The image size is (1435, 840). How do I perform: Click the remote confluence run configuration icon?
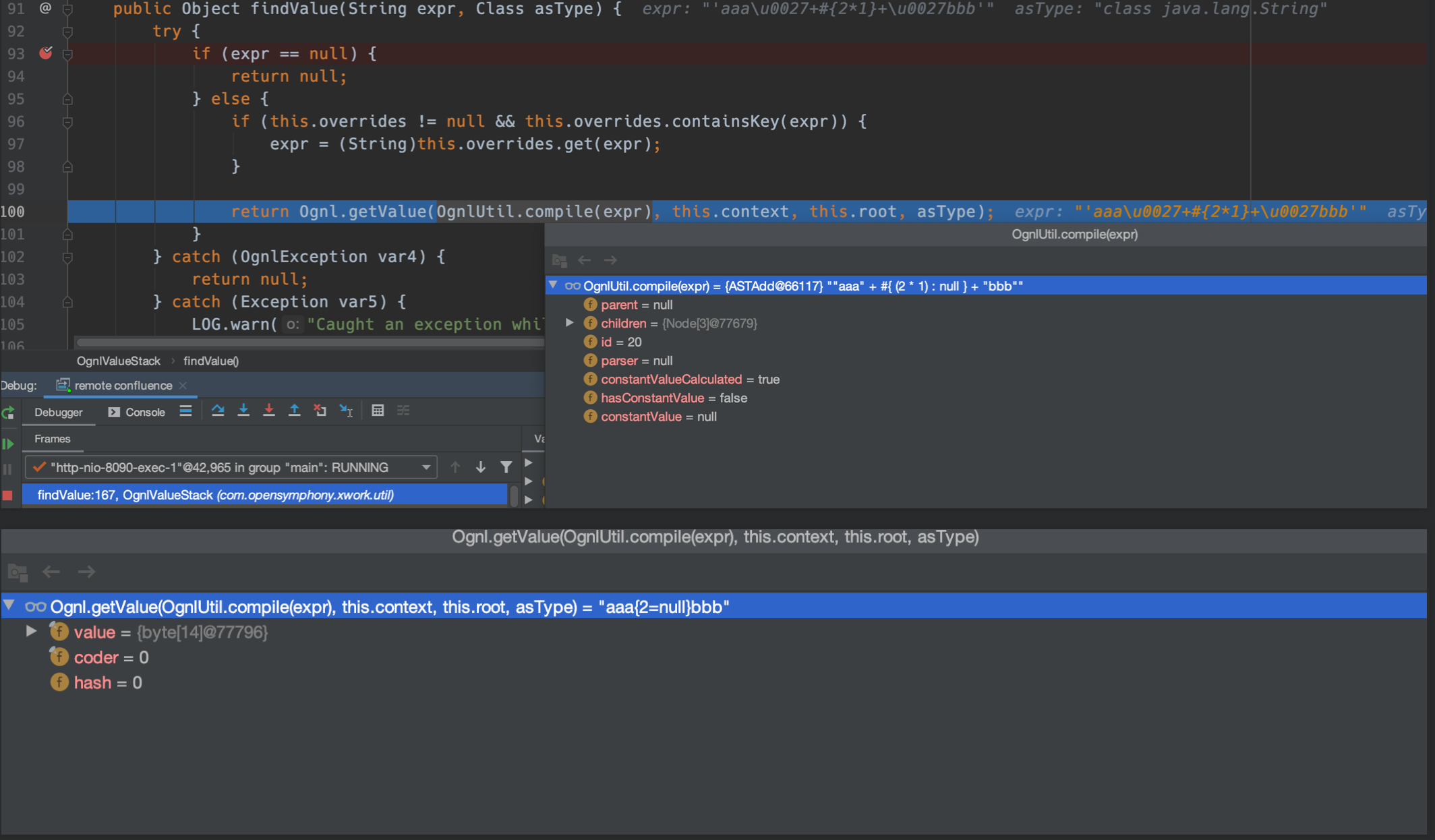[63, 385]
